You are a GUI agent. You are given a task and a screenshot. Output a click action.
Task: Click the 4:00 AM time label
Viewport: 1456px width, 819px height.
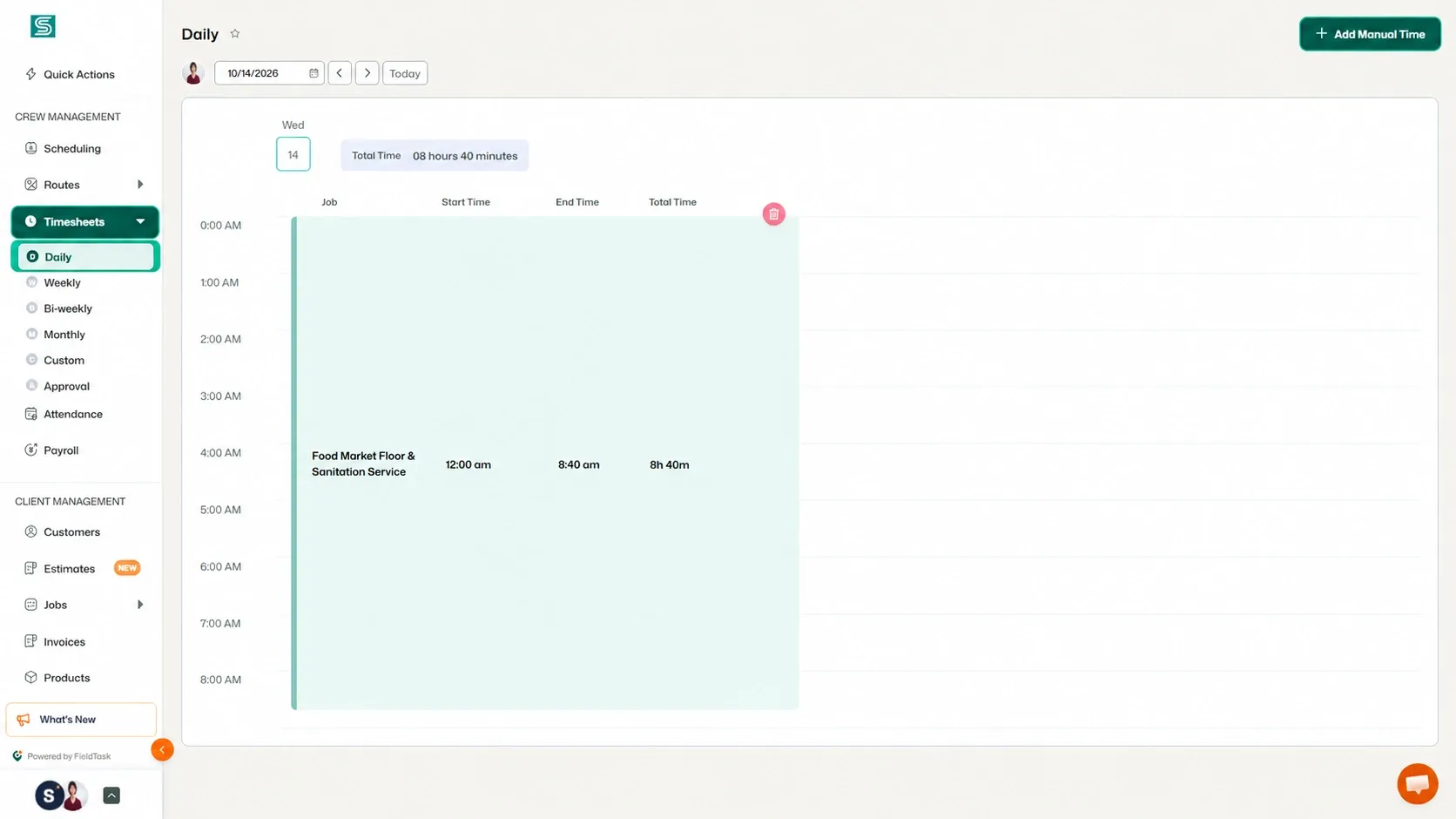[x=220, y=453]
